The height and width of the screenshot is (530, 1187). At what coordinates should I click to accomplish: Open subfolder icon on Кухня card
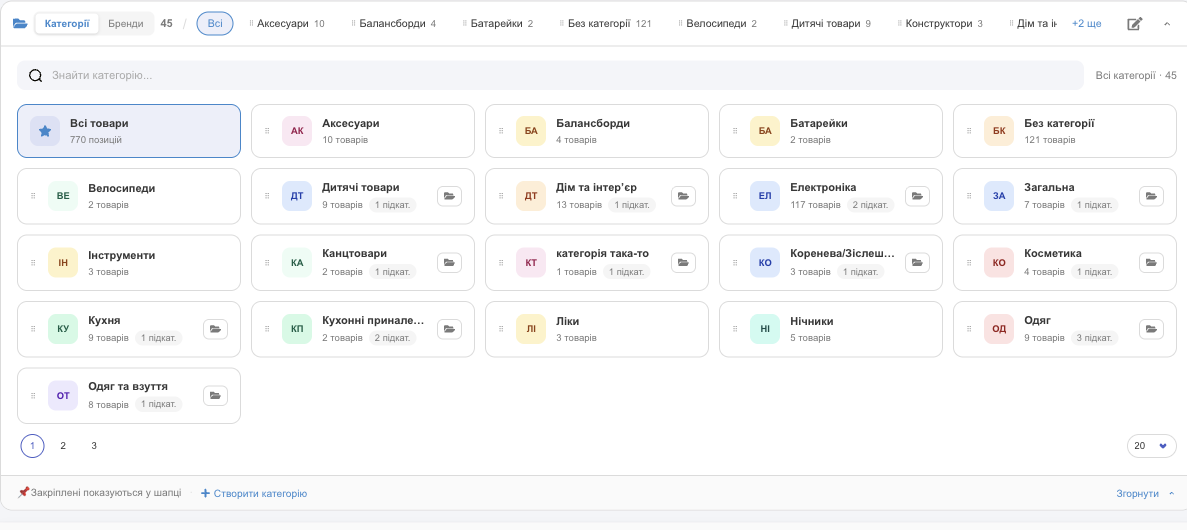pyautogui.click(x=216, y=329)
